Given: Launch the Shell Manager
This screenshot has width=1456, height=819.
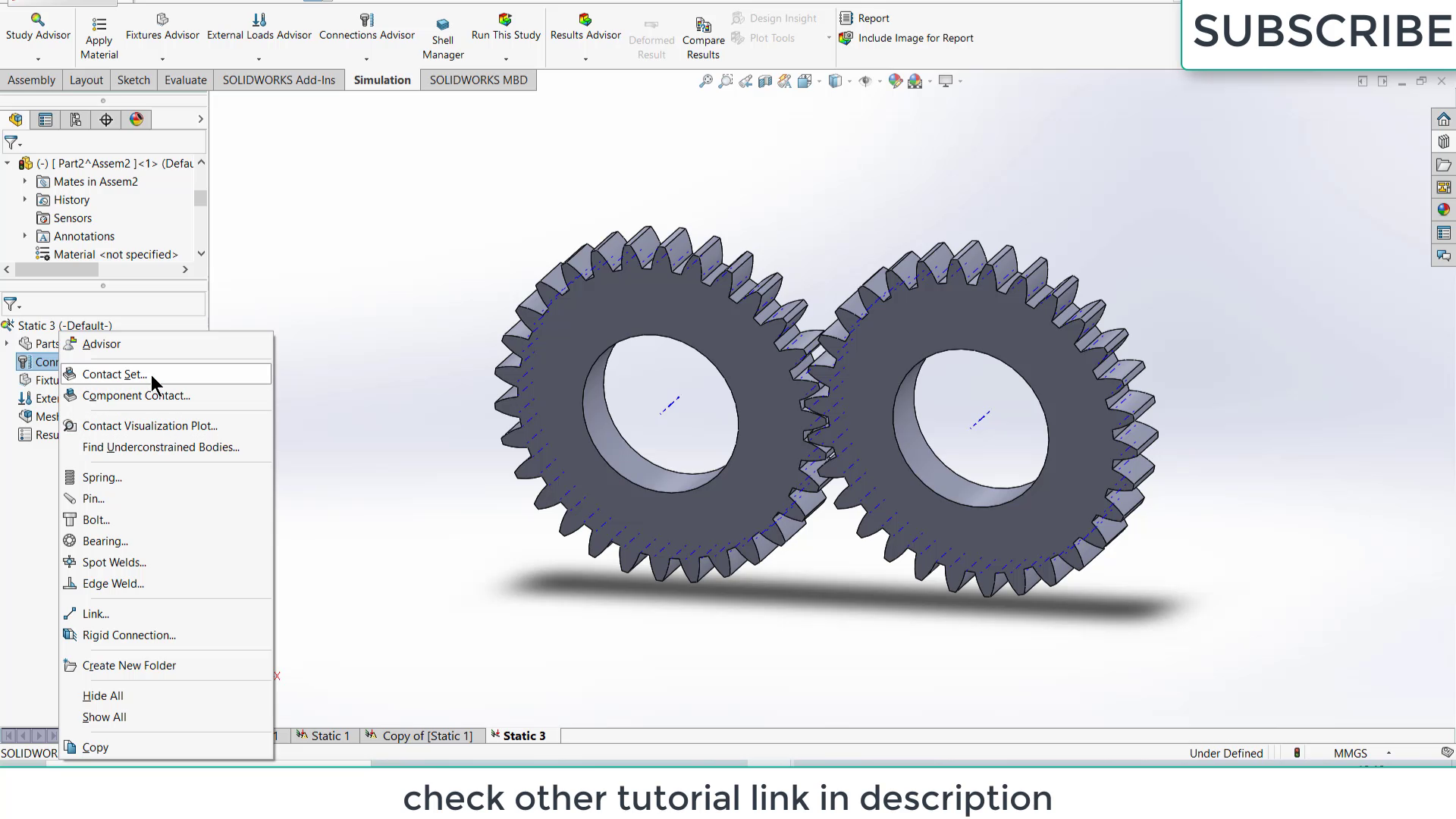Looking at the screenshot, I should point(442,35).
